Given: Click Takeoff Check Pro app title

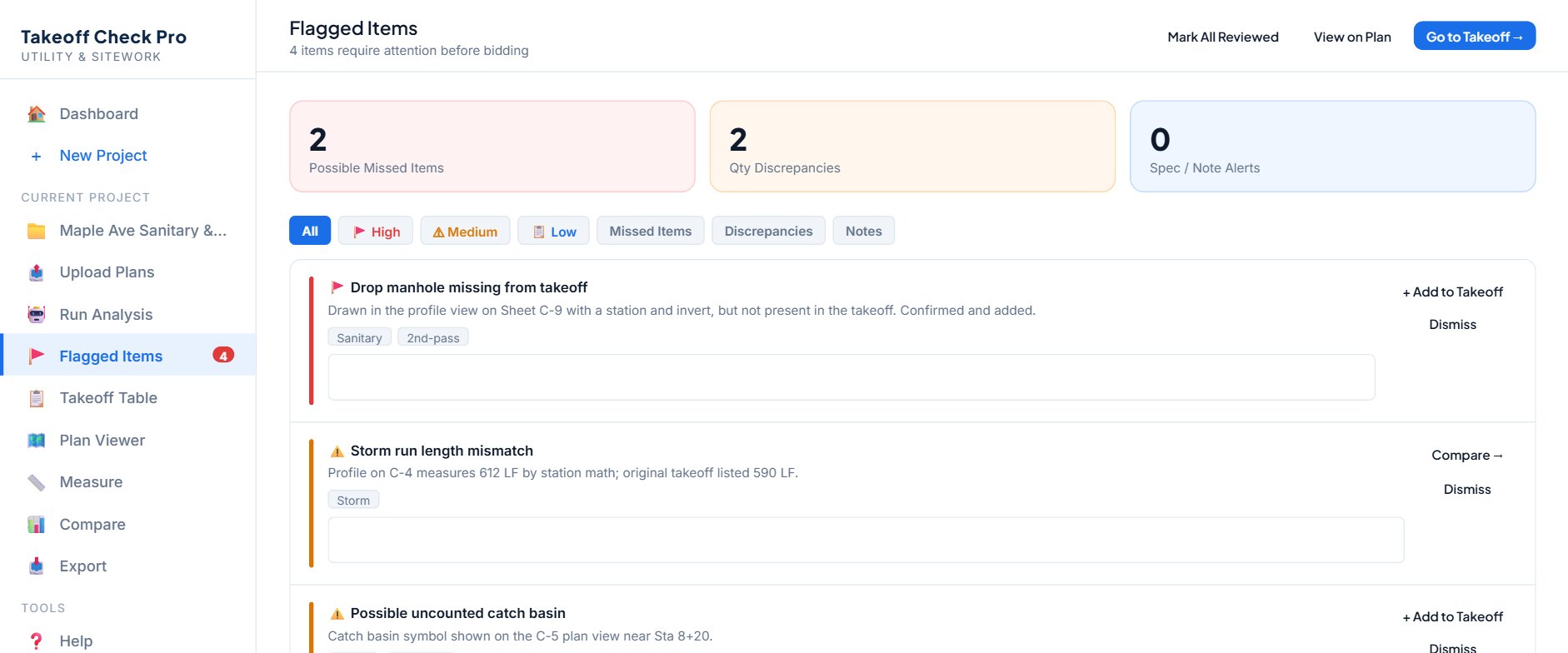Looking at the screenshot, I should [103, 37].
